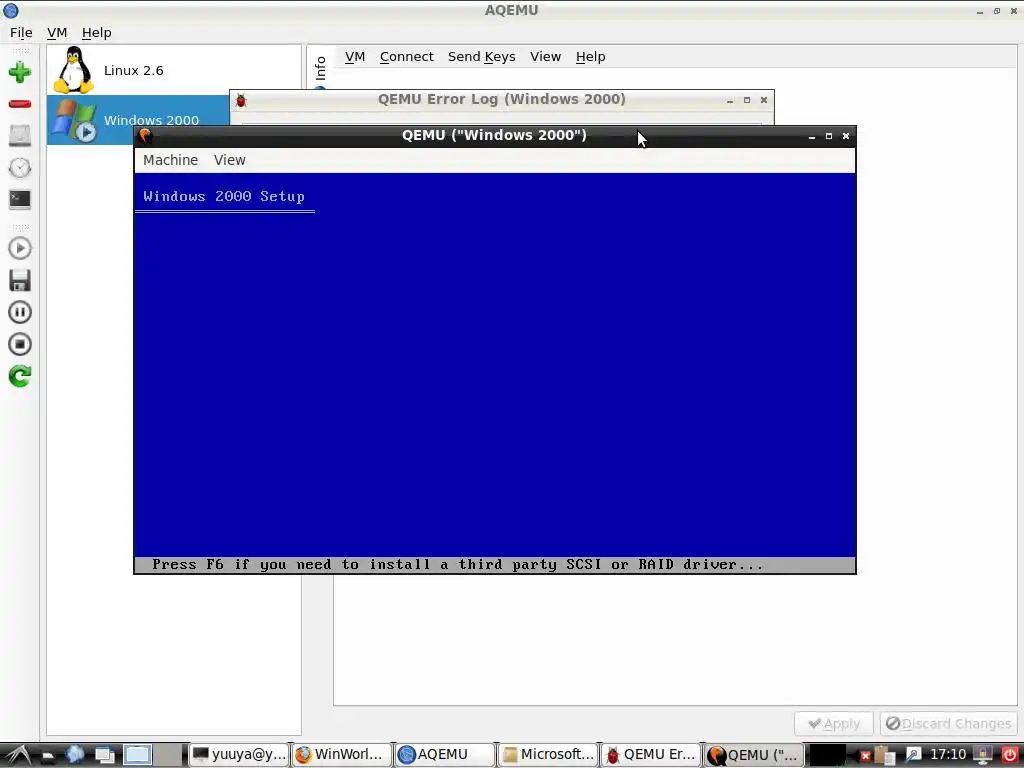Open the inner panel VM menu
The image size is (1024, 768).
pyautogui.click(x=355, y=57)
